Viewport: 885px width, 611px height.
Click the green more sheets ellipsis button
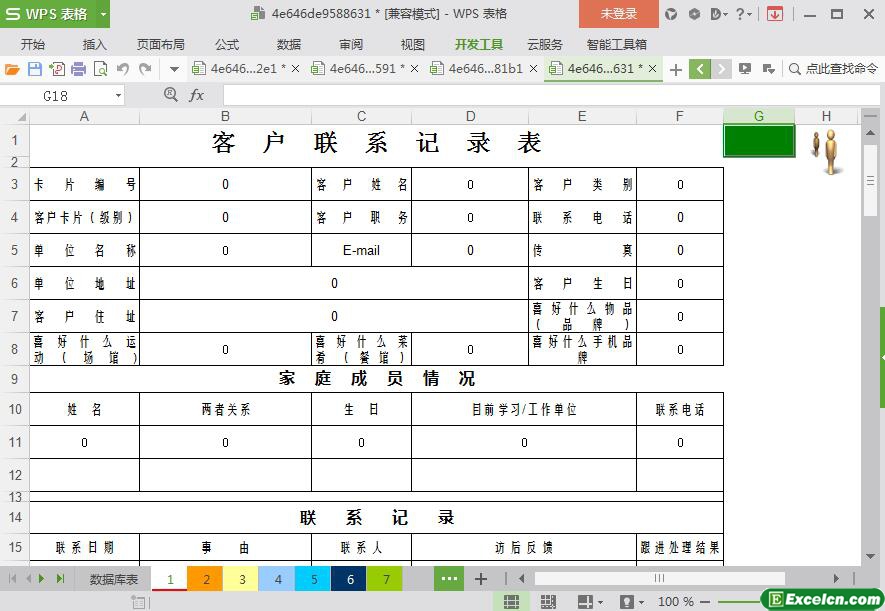(x=449, y=578)
